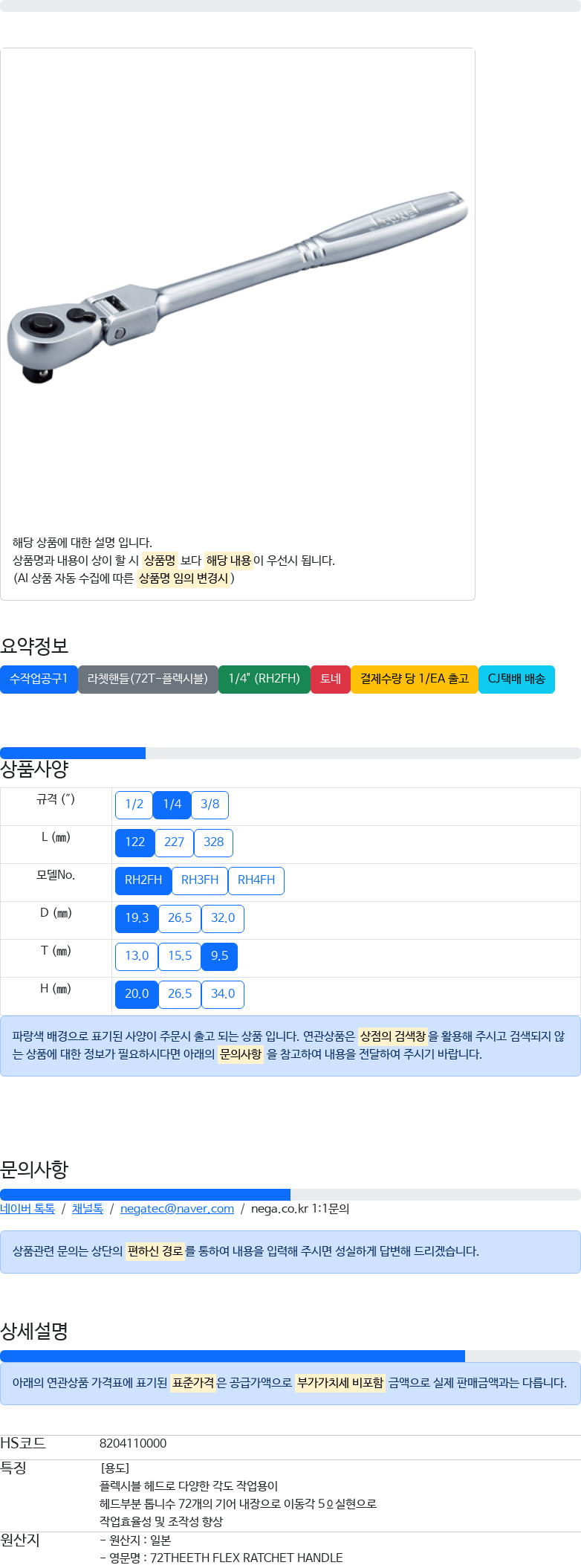Select length 328 mm option
The image size is (581, 1568).
214,842
